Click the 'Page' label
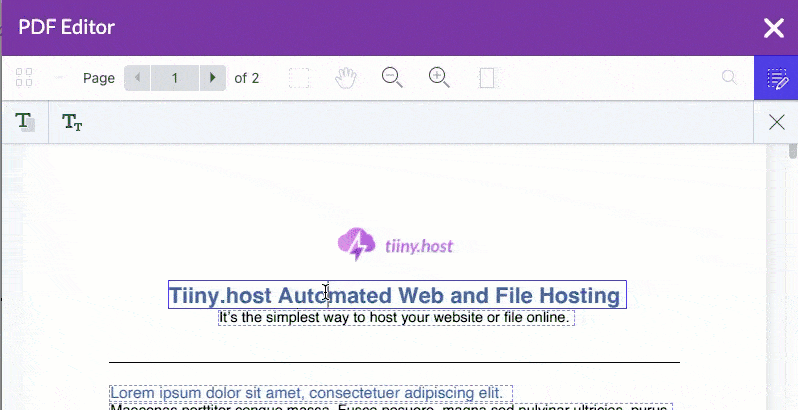 point(99,78)
